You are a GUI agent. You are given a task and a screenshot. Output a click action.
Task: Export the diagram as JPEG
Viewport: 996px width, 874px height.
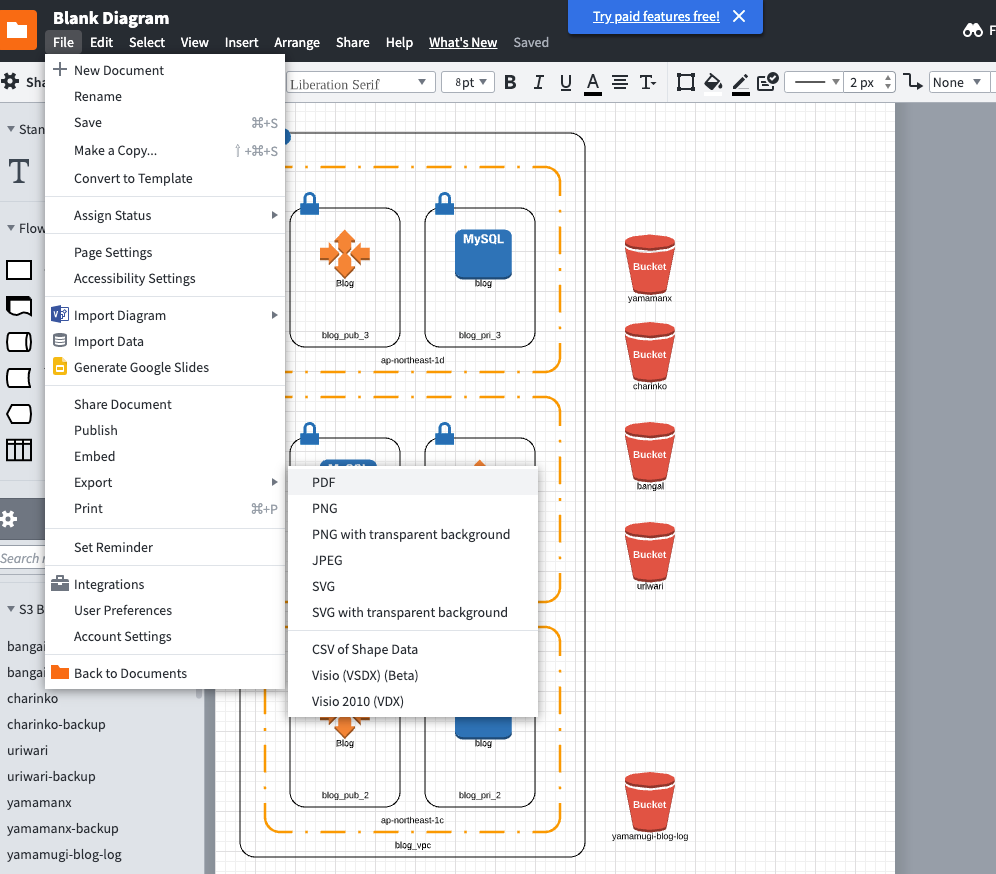pos(413,560)
